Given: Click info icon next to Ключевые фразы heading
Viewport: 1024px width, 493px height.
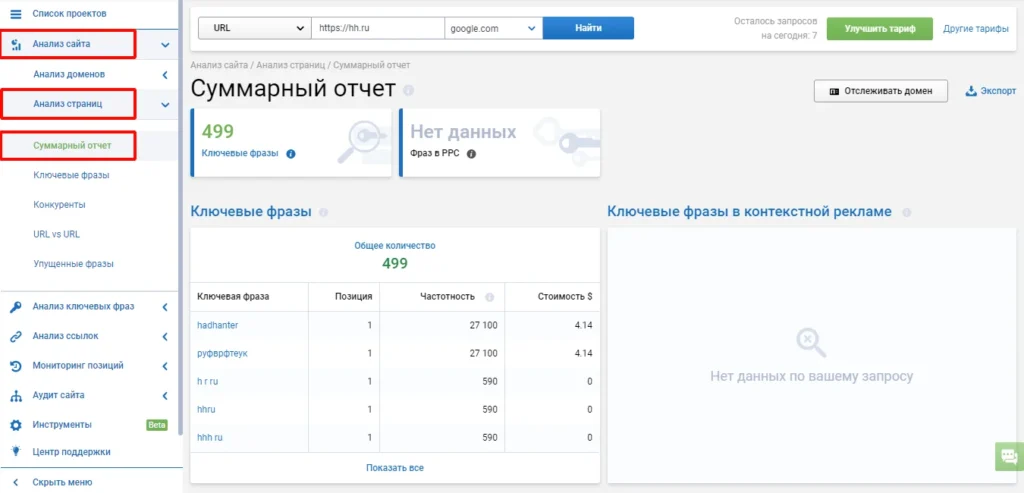Looking at the screenshot, I should click(323, 212).
